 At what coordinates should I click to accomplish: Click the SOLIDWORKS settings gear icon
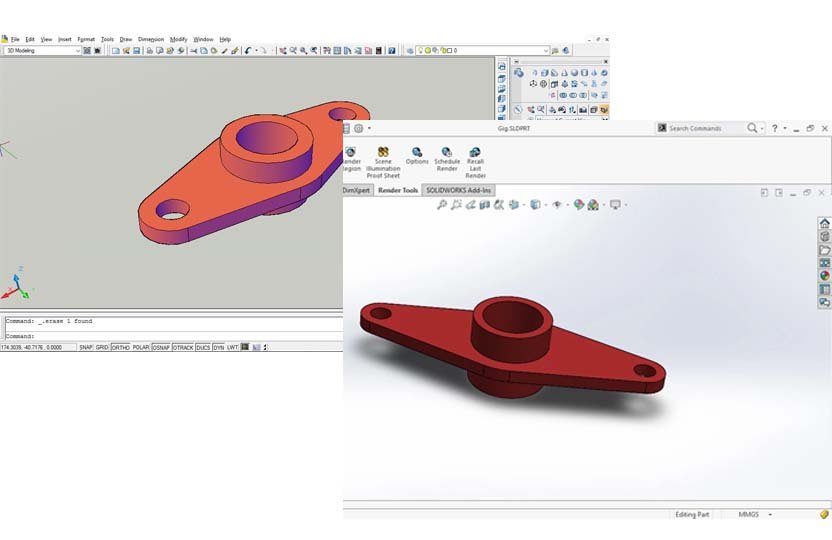[x=358, y=128]
